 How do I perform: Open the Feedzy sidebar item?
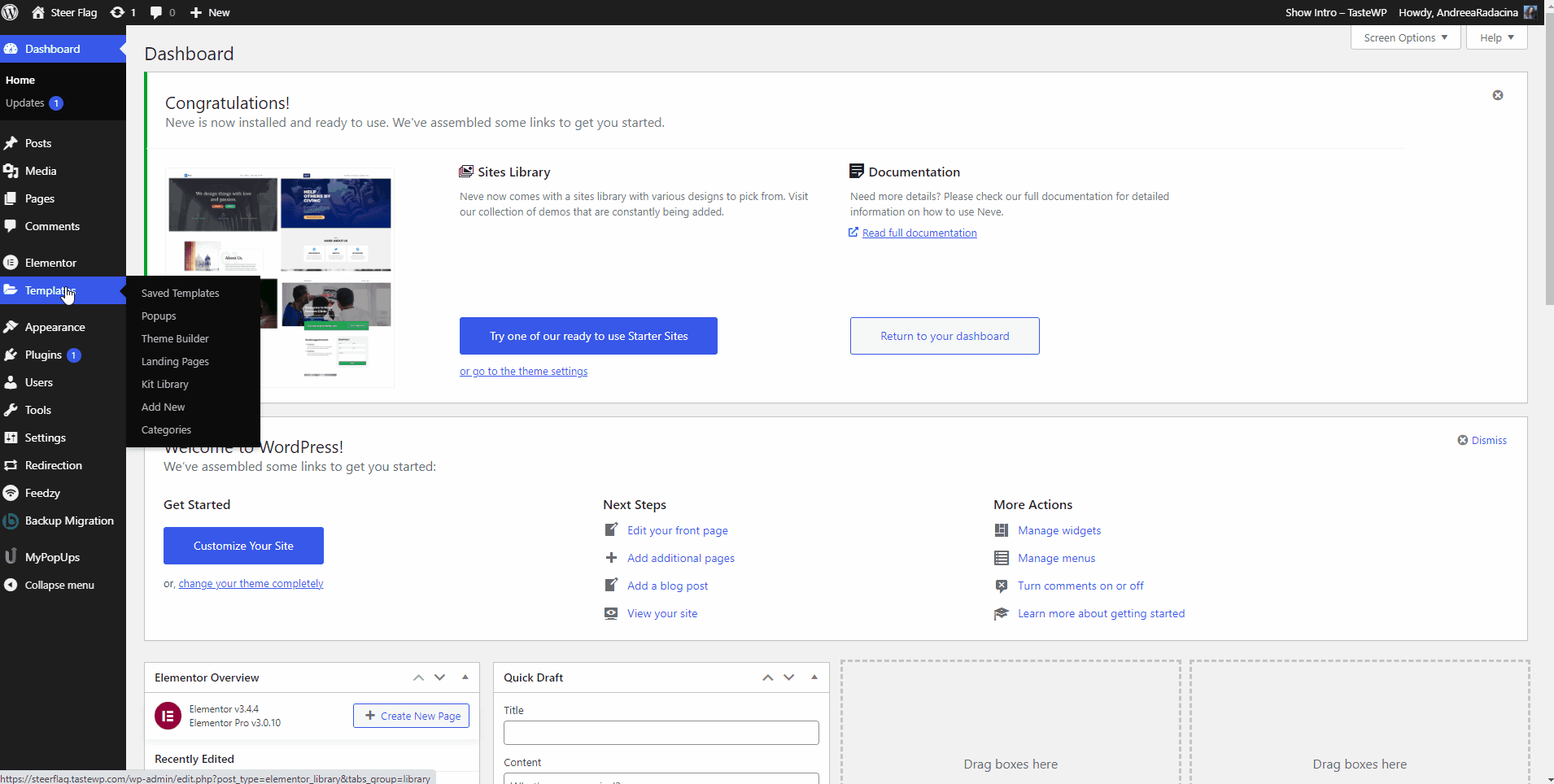point(42,492)
